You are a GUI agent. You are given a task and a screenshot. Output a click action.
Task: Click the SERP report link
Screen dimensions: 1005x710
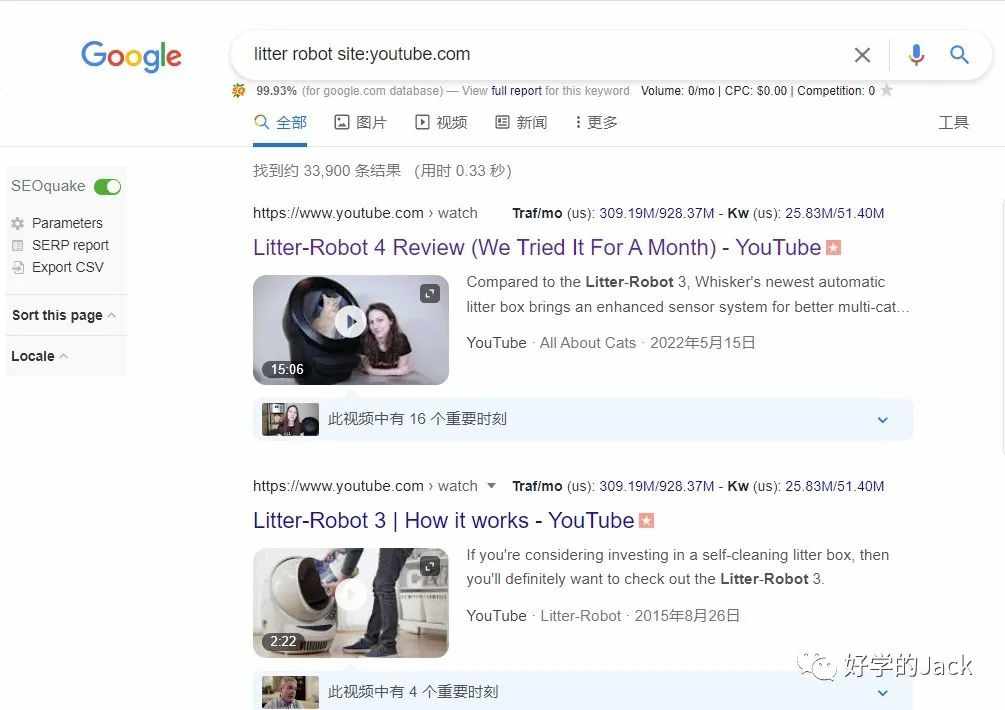[x=71, y=245]
